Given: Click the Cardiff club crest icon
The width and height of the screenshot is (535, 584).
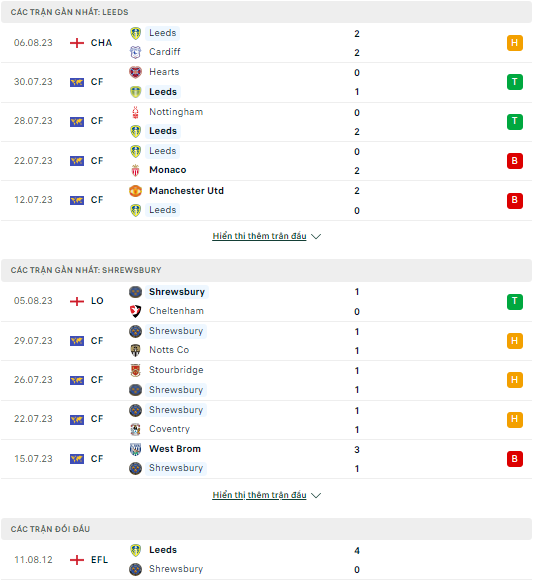Looking at the screenshot, I should coord(136,52).
